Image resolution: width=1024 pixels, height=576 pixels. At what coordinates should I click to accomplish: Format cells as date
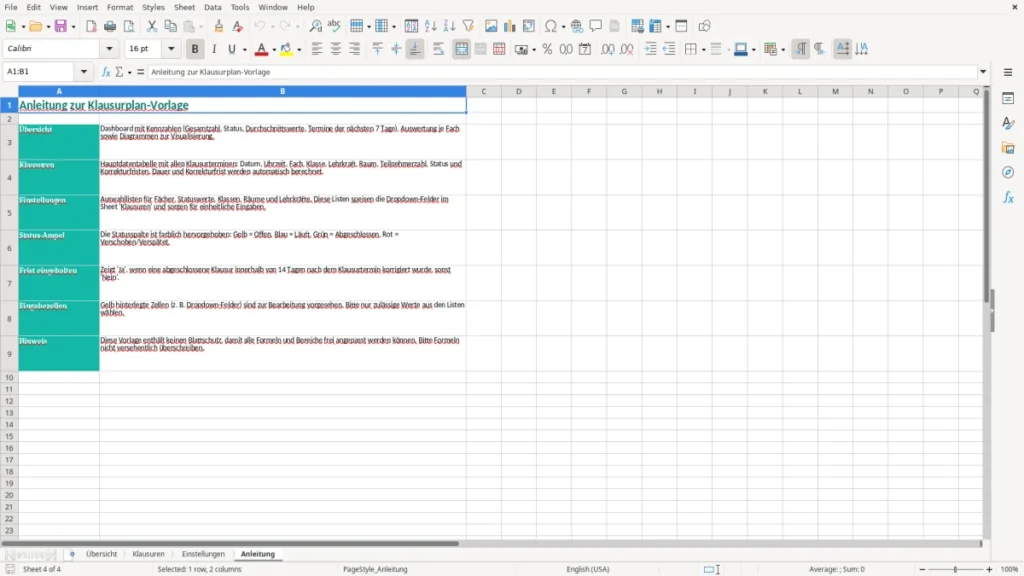pos(585,49)
